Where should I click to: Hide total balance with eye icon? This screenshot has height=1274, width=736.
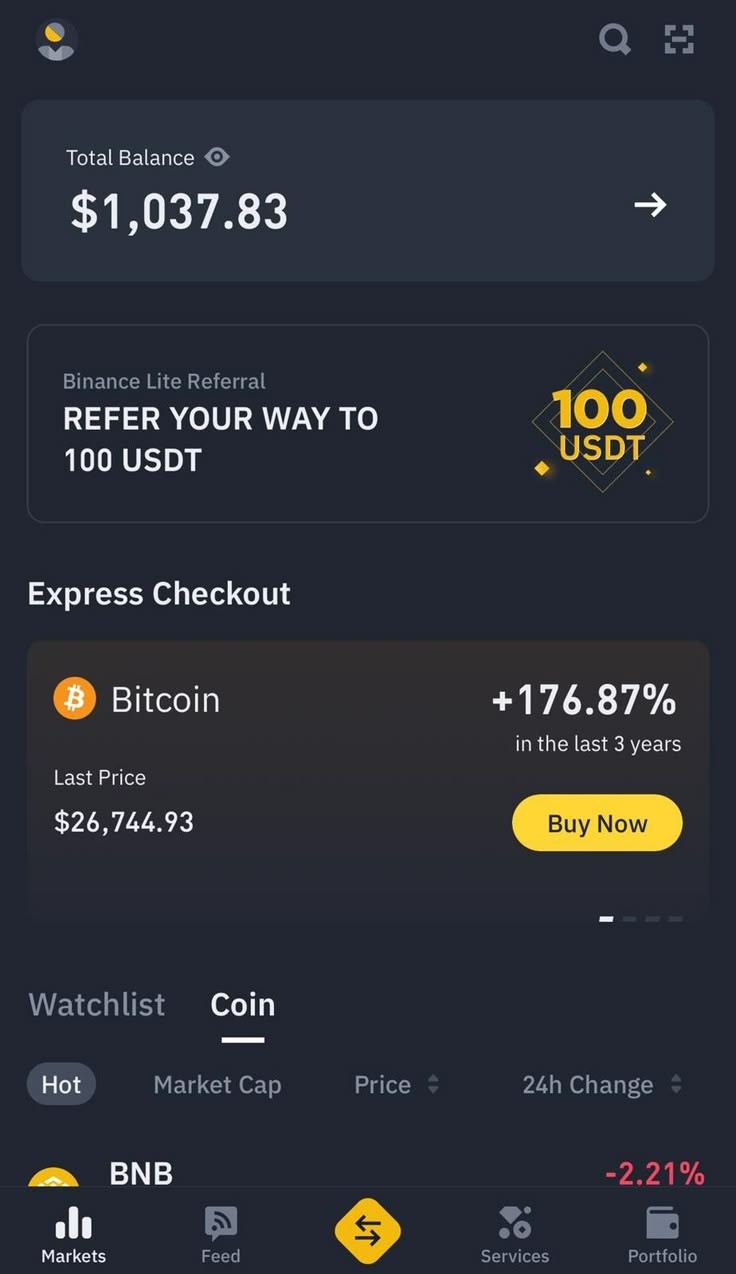coord(217,157)
